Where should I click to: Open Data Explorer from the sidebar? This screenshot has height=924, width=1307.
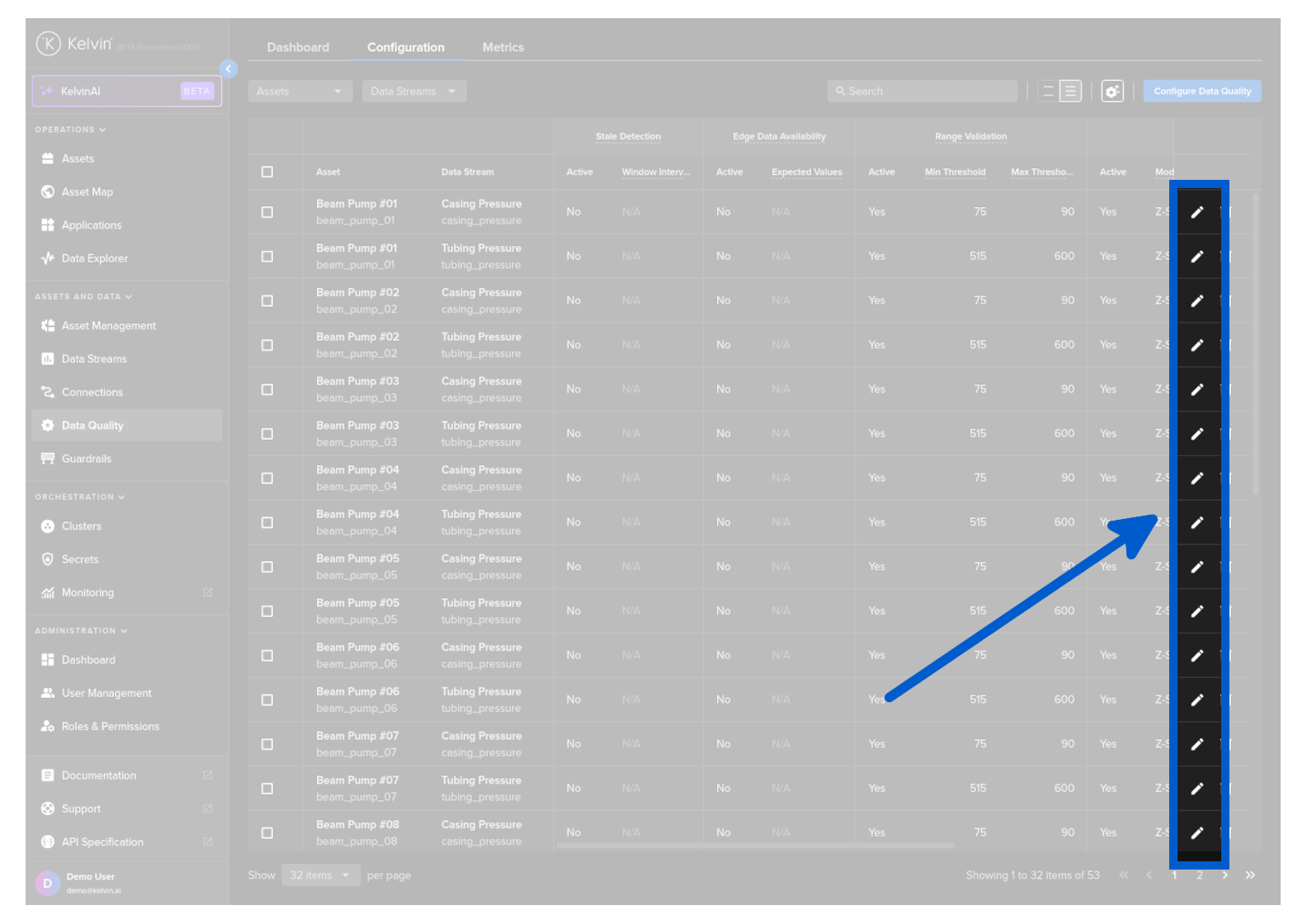[94, 258]
